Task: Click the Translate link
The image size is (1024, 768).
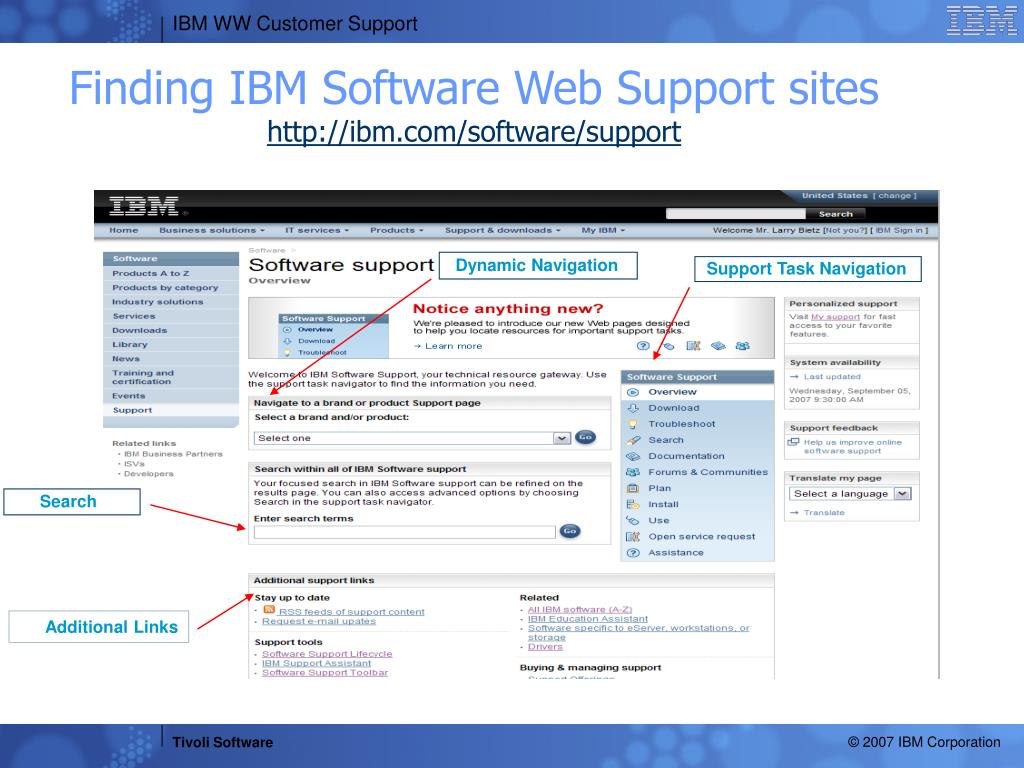Action: (824, 513)
